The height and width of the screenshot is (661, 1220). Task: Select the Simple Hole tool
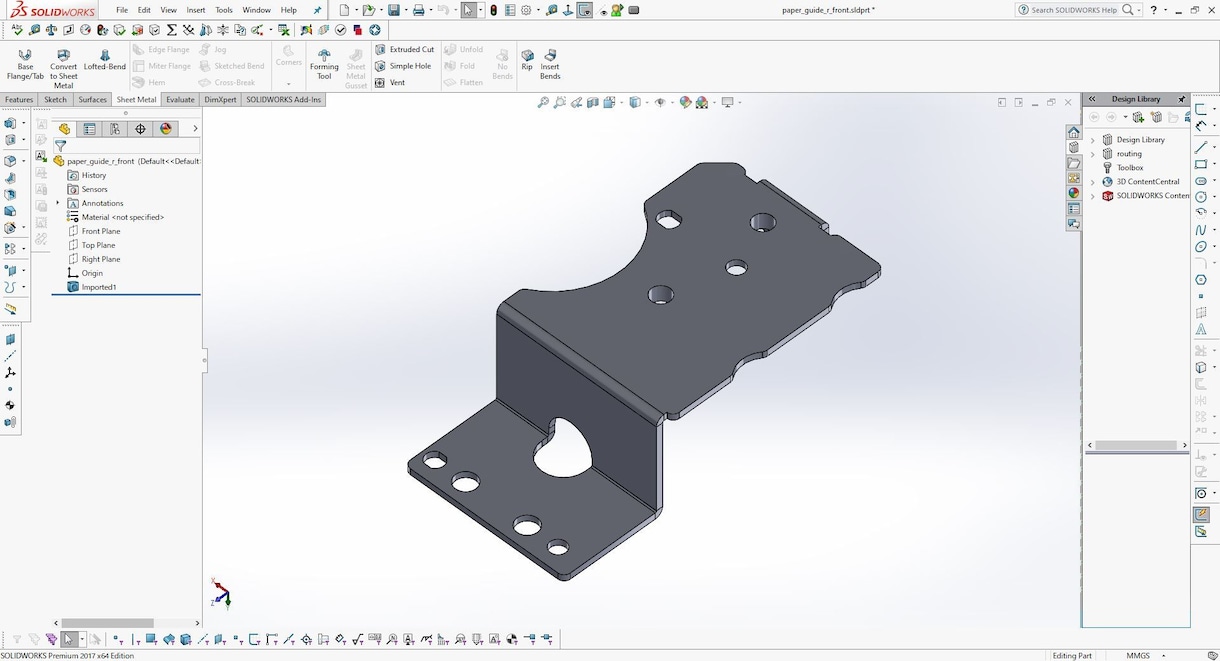[403, 66]
